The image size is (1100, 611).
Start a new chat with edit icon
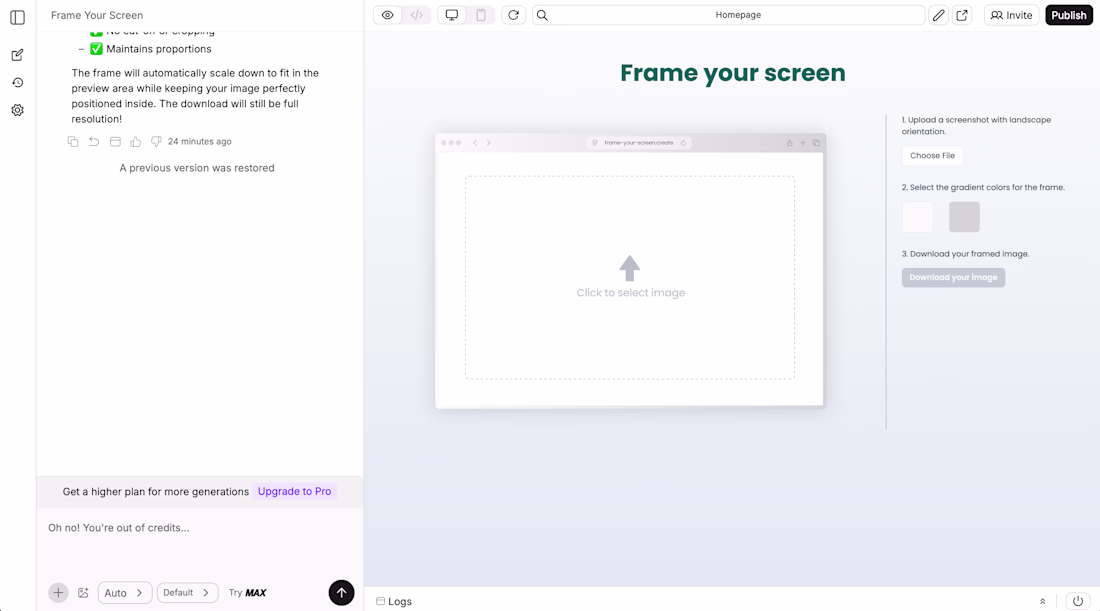(x=18, y=55)
